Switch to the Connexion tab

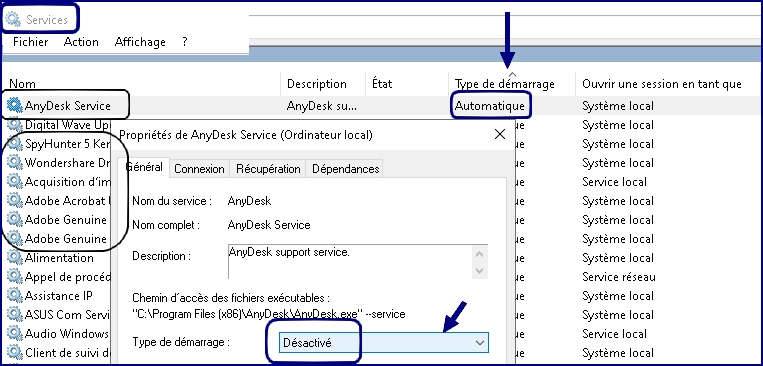pos(200,169)
